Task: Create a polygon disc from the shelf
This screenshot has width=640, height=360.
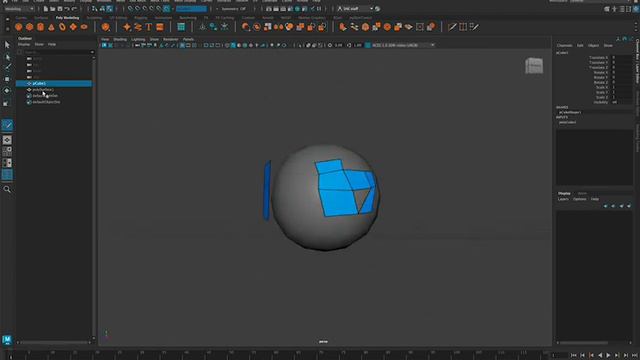Action: [84, 27]
